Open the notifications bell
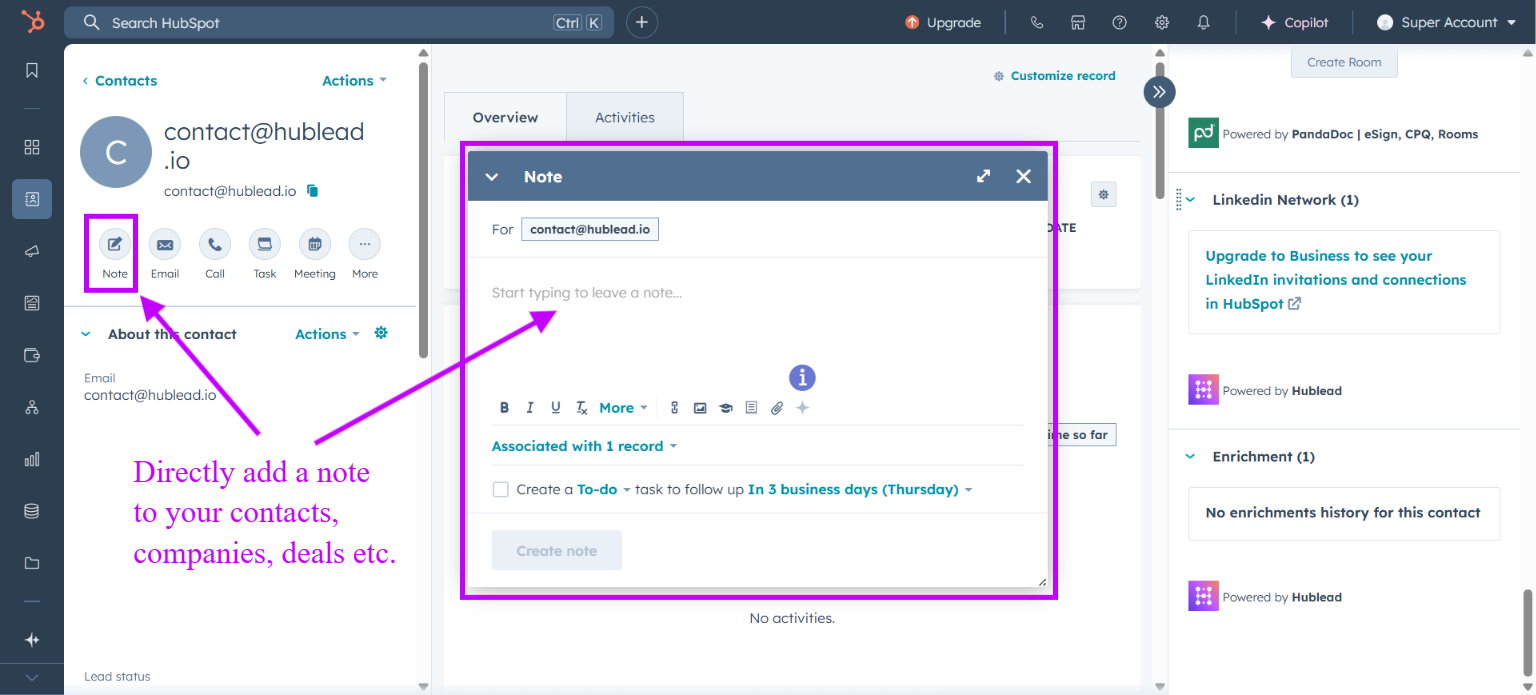The height and width of the screenshot is (695, 1536). 1204,22
